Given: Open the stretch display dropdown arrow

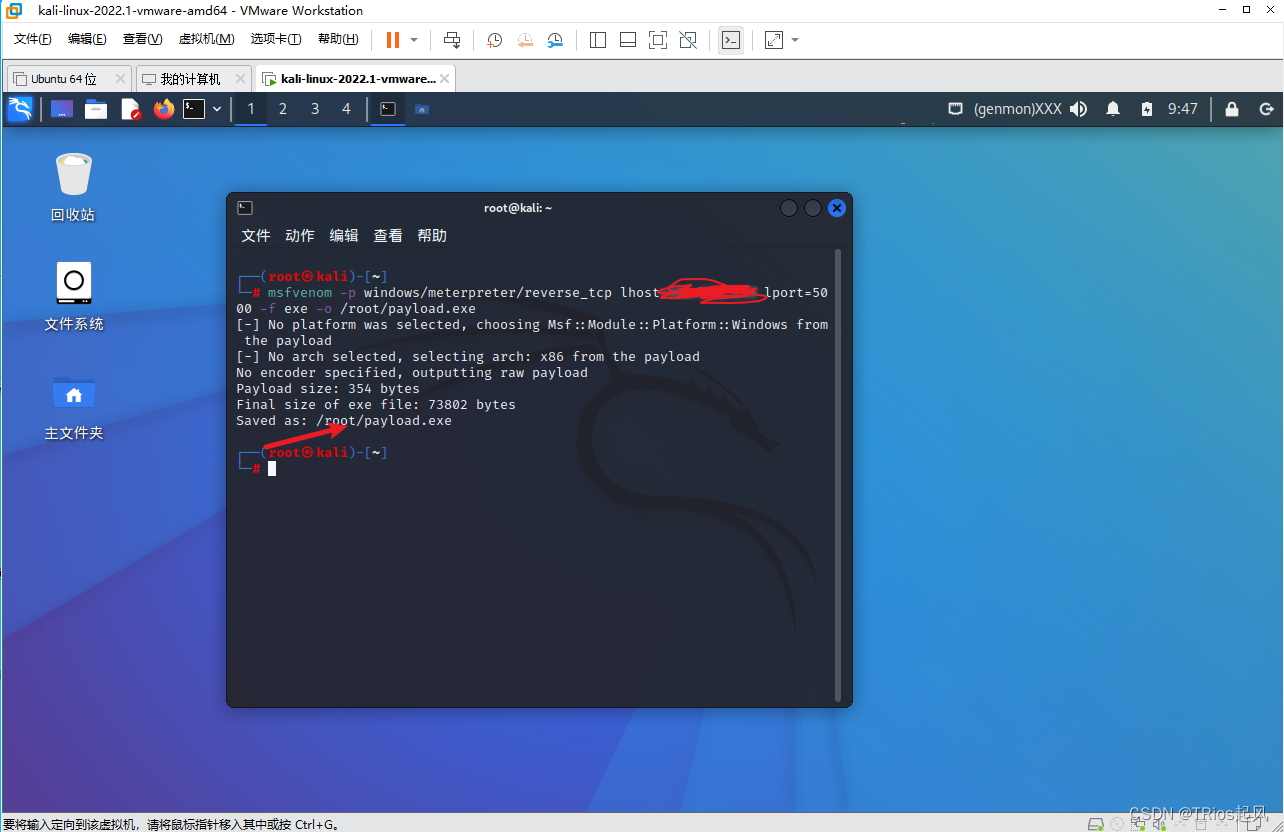Looking at the screenshot, I should click(795, 40).
